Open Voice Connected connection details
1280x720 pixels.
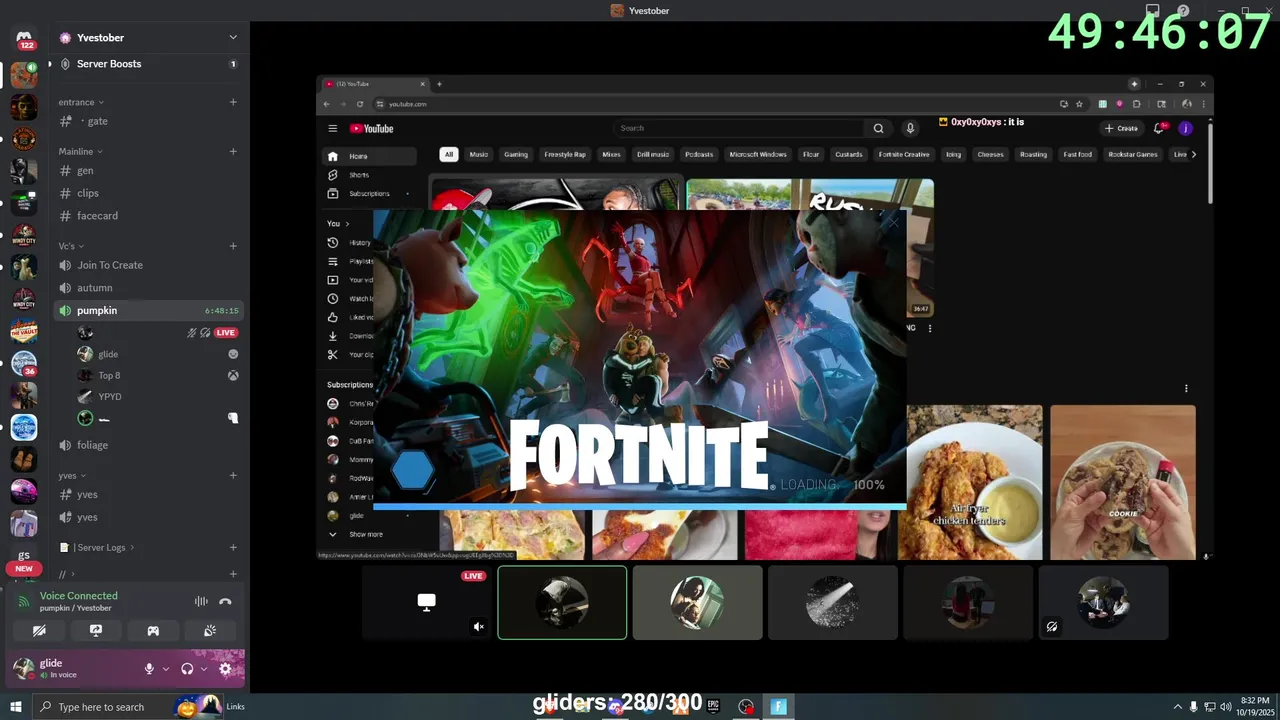[78, 596]
